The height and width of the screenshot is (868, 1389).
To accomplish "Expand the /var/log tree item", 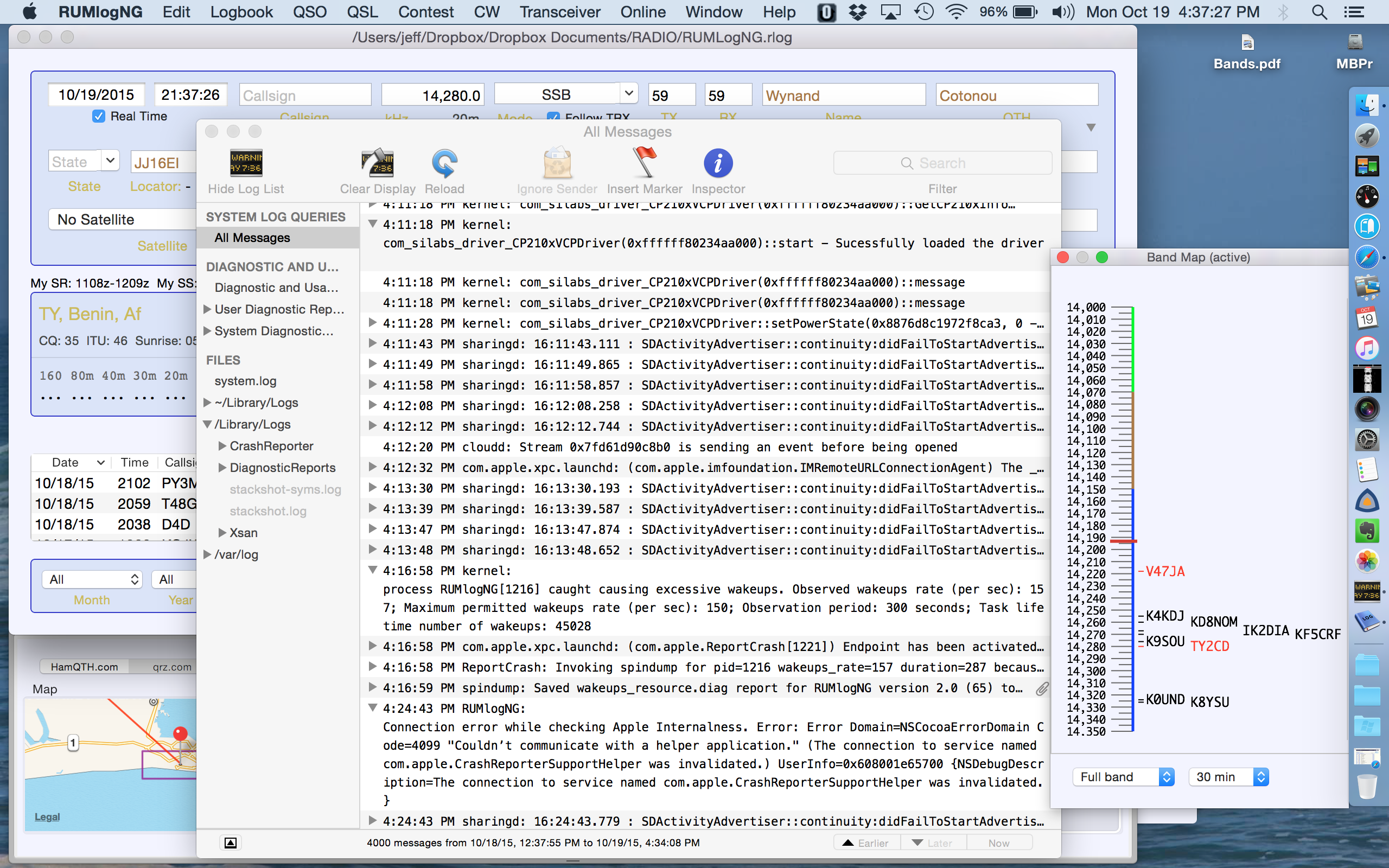I will (x=208, y=554).
